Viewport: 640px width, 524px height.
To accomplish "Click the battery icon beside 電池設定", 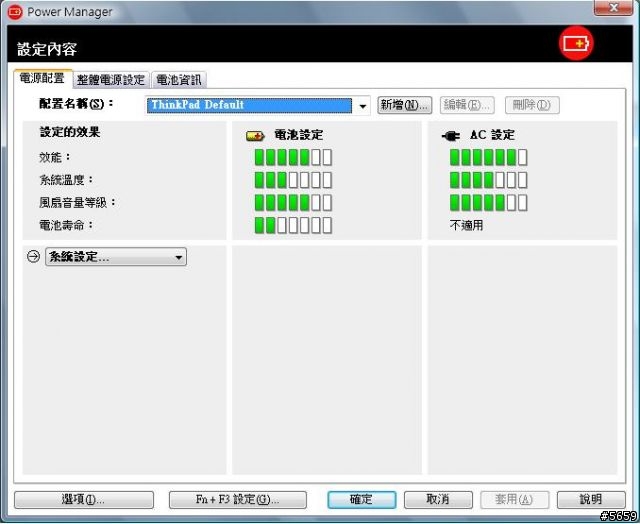I will click(x=256, y=135).
